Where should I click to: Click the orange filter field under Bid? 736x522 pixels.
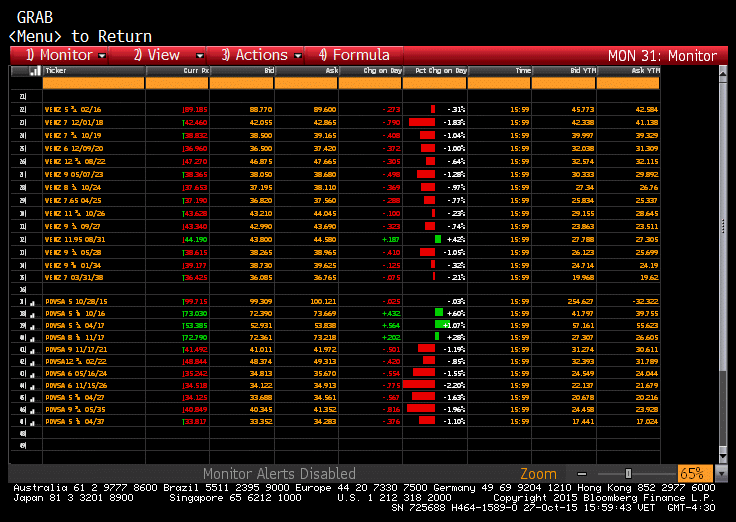click(241, 83)
